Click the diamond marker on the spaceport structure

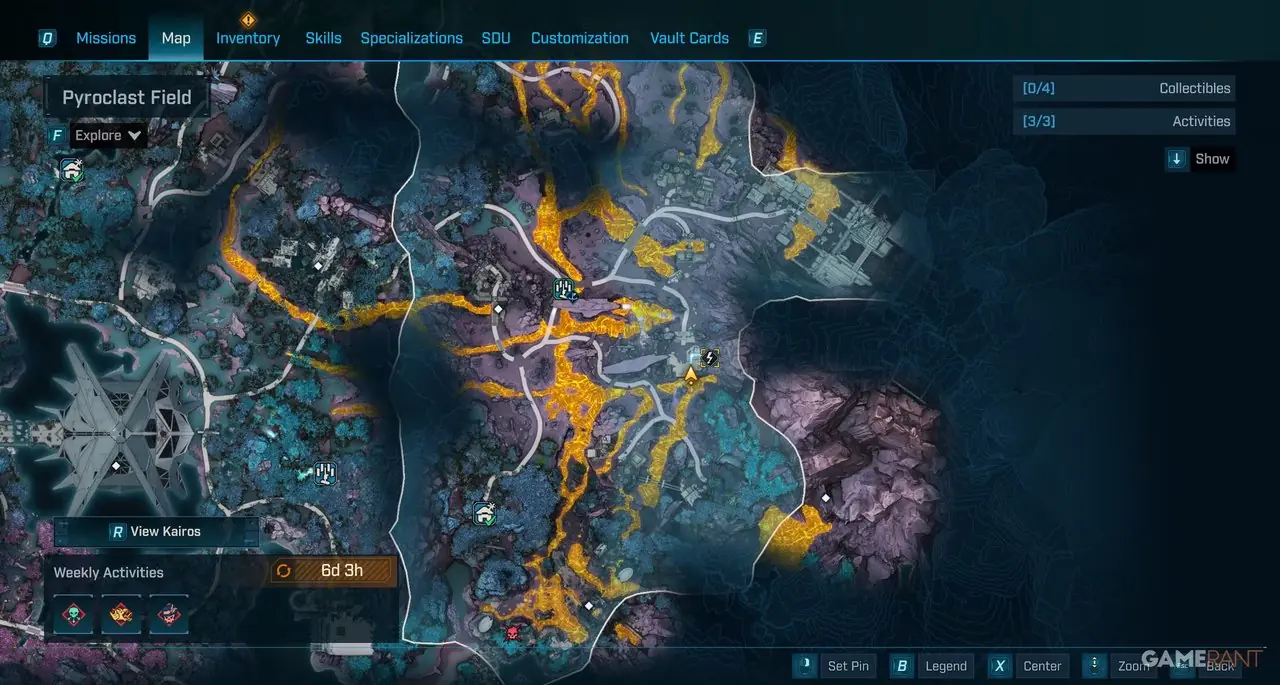click(116, 466)
